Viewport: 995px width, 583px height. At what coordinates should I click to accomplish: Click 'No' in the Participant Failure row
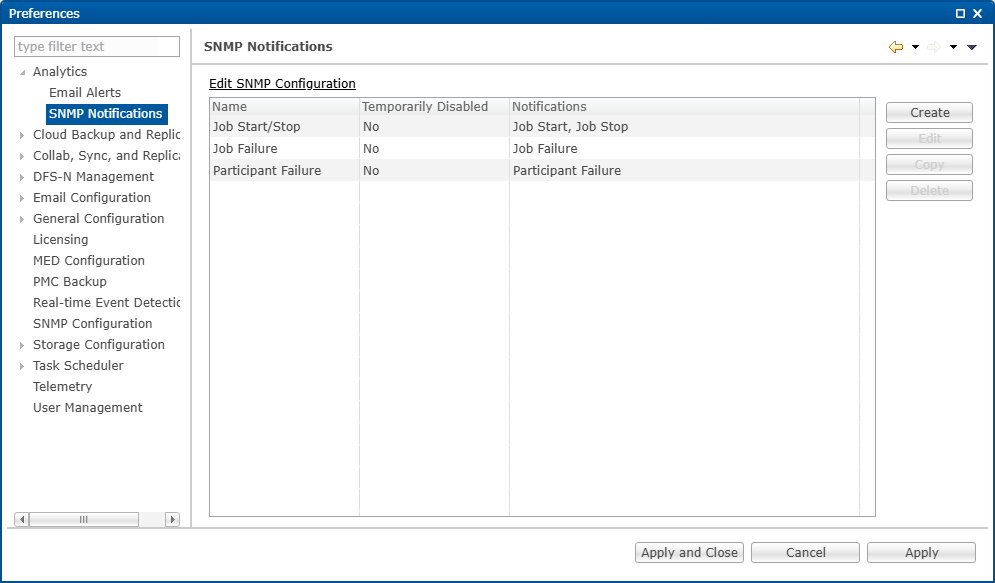click(371, 171)
